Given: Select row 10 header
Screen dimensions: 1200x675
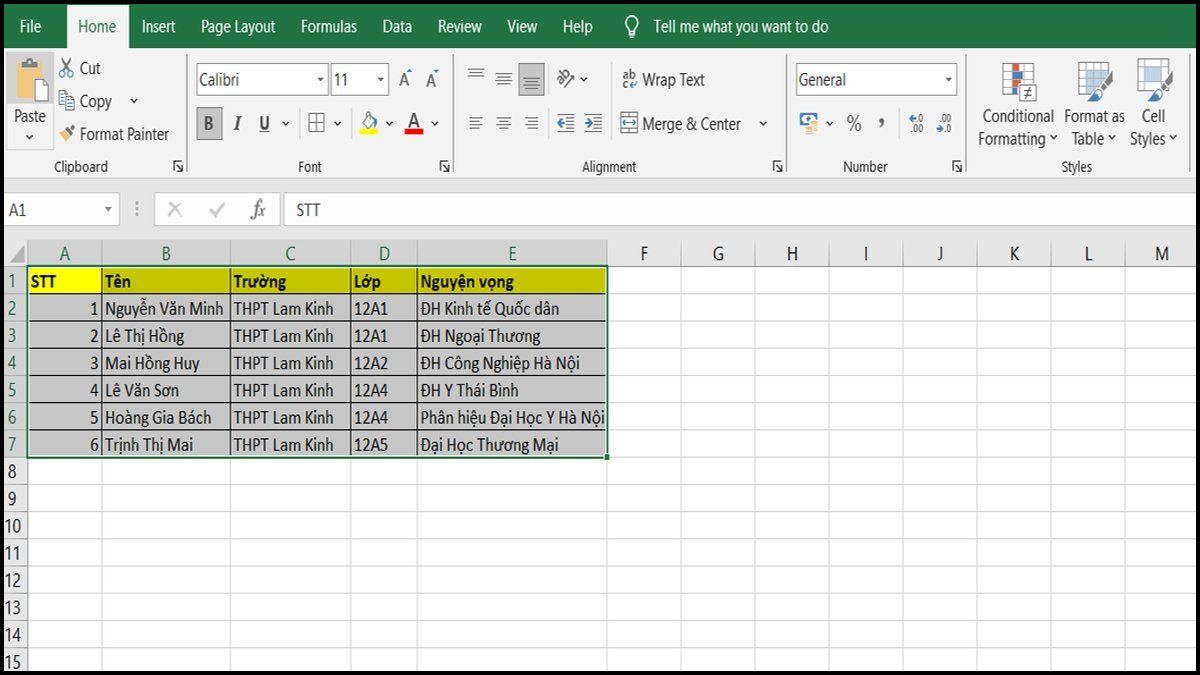Looking at the screenshot, I should 14,526.
